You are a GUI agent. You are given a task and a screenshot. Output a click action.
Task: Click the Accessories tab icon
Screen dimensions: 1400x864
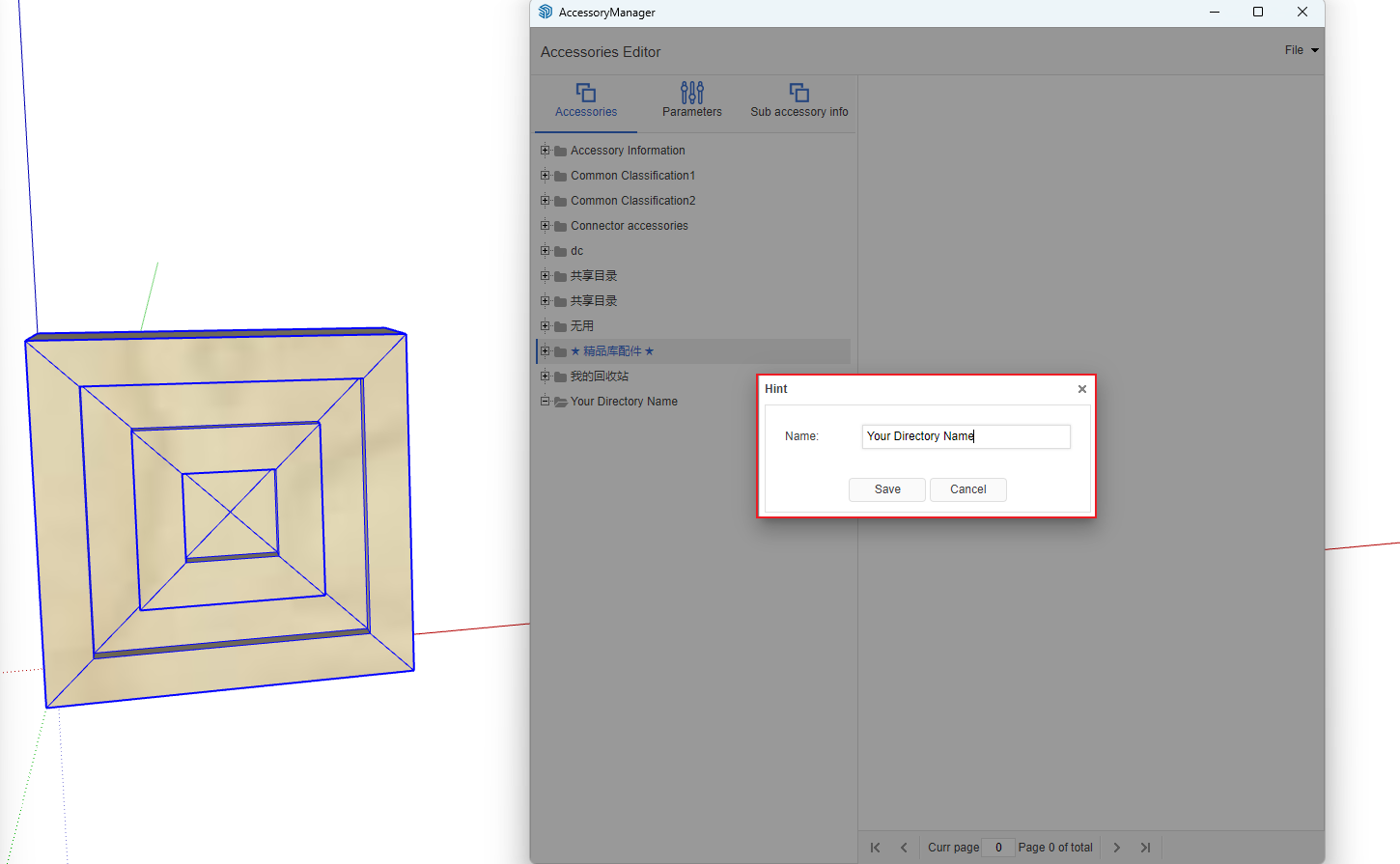tap(586, 93)
